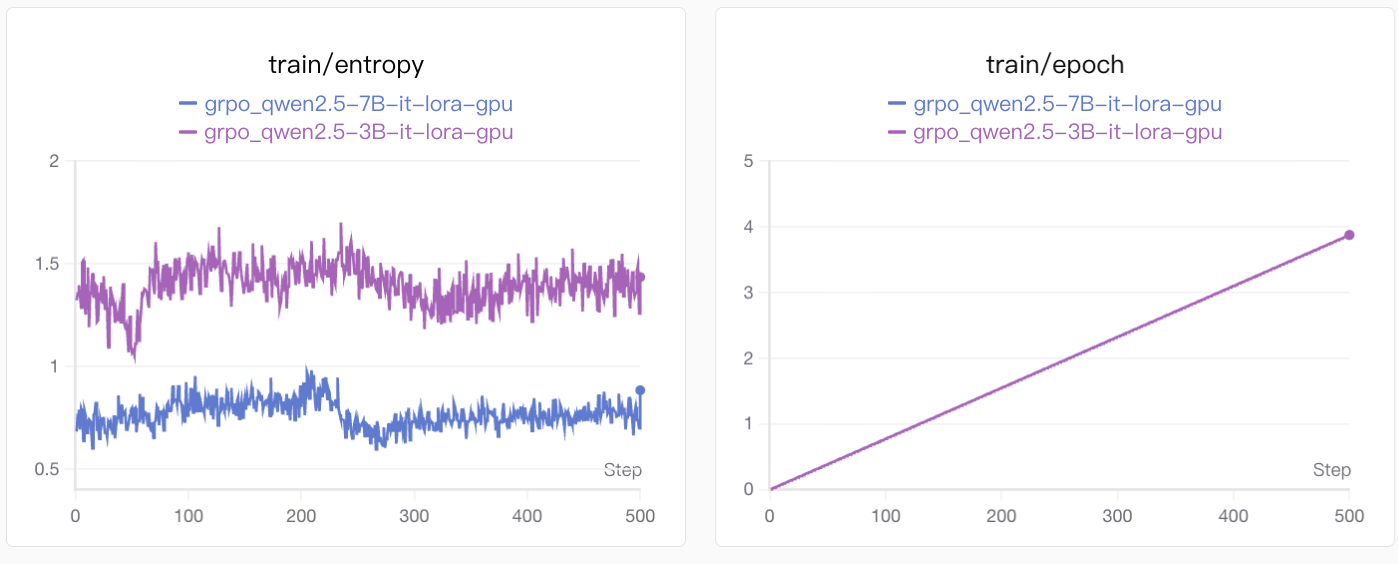This screenshot has width=1398, height=564.
Task: Click the 300 x-axis tick on the epoch chart
Action: (x=1117, y=516)
